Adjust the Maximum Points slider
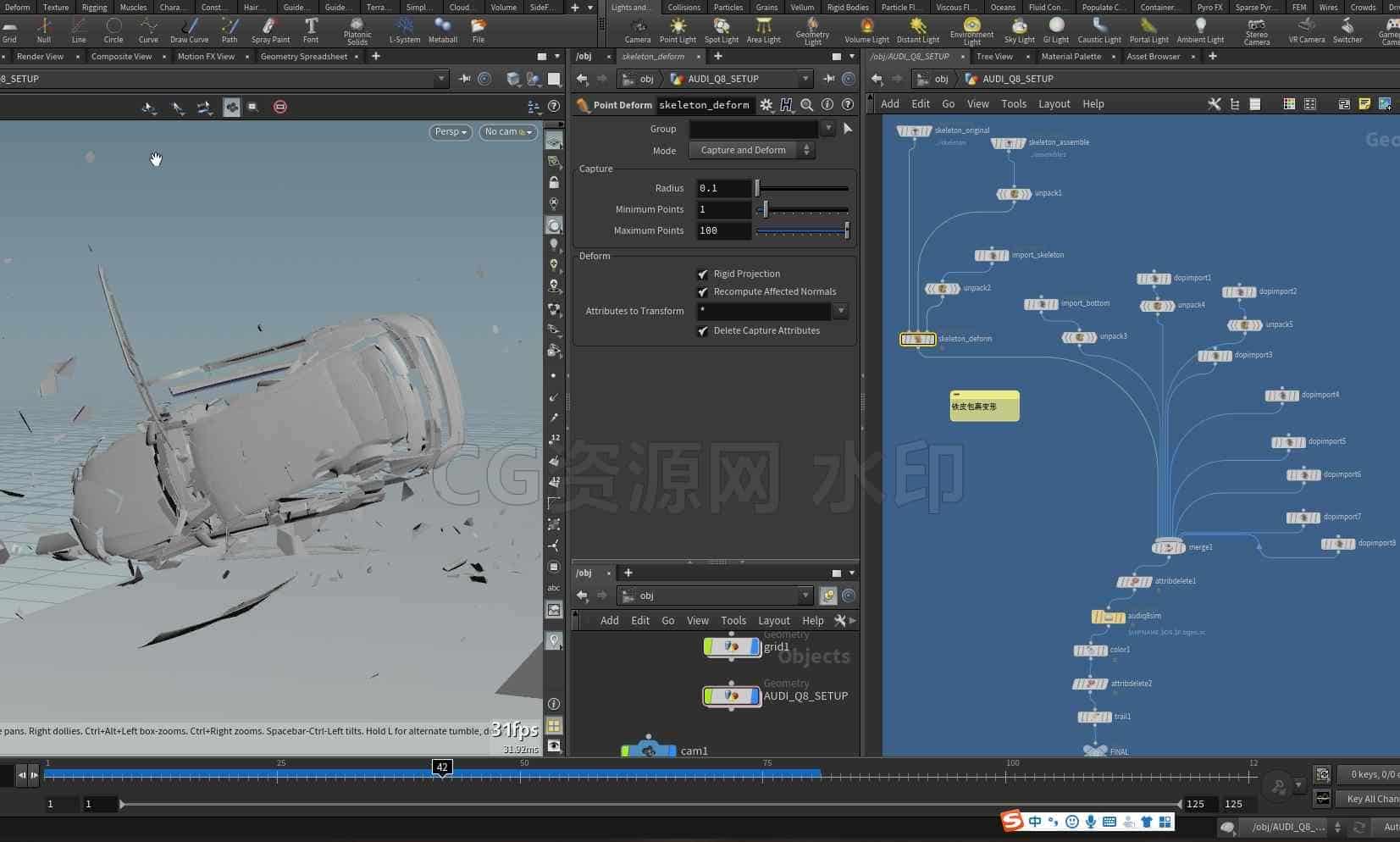The width and height of the screenshot is (1400, 842). coord(801,230)
